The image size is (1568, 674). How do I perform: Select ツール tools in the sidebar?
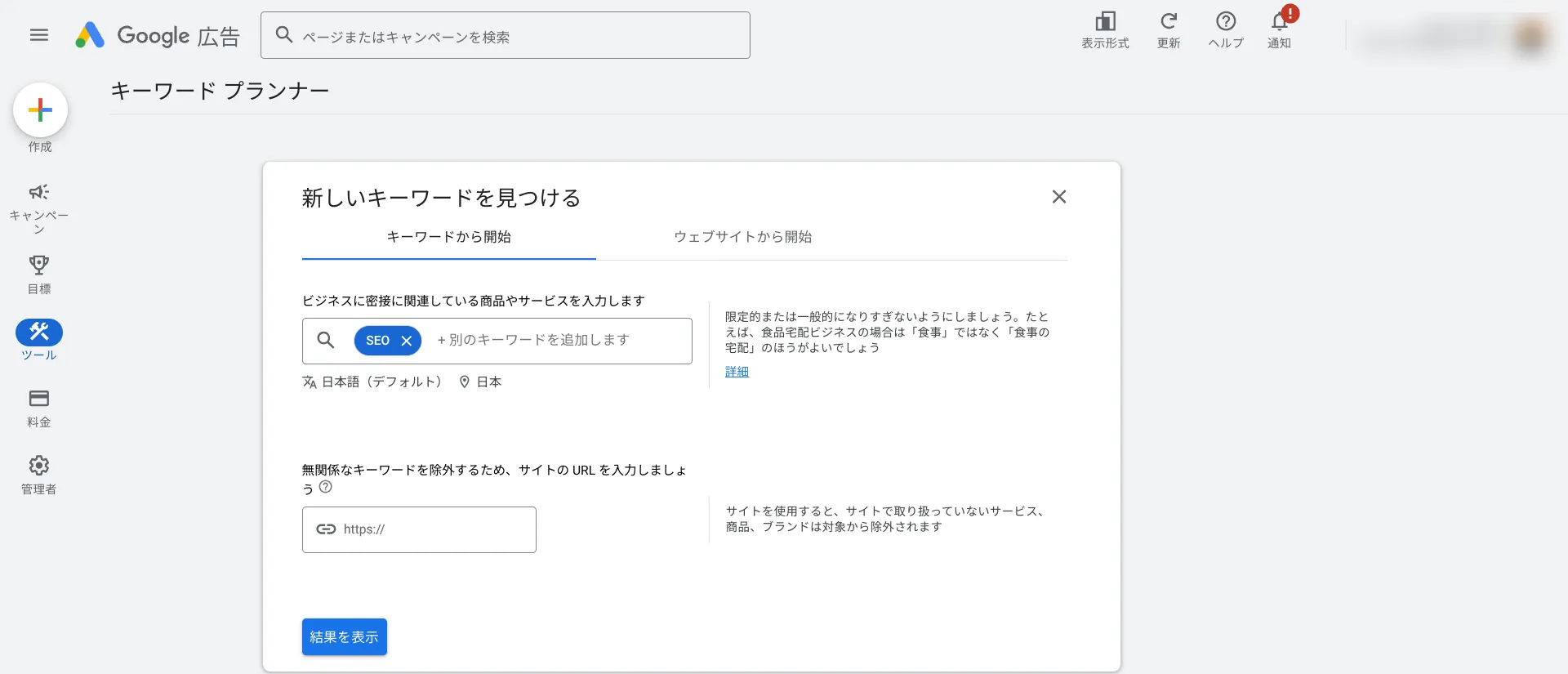[x=39, y=340]
